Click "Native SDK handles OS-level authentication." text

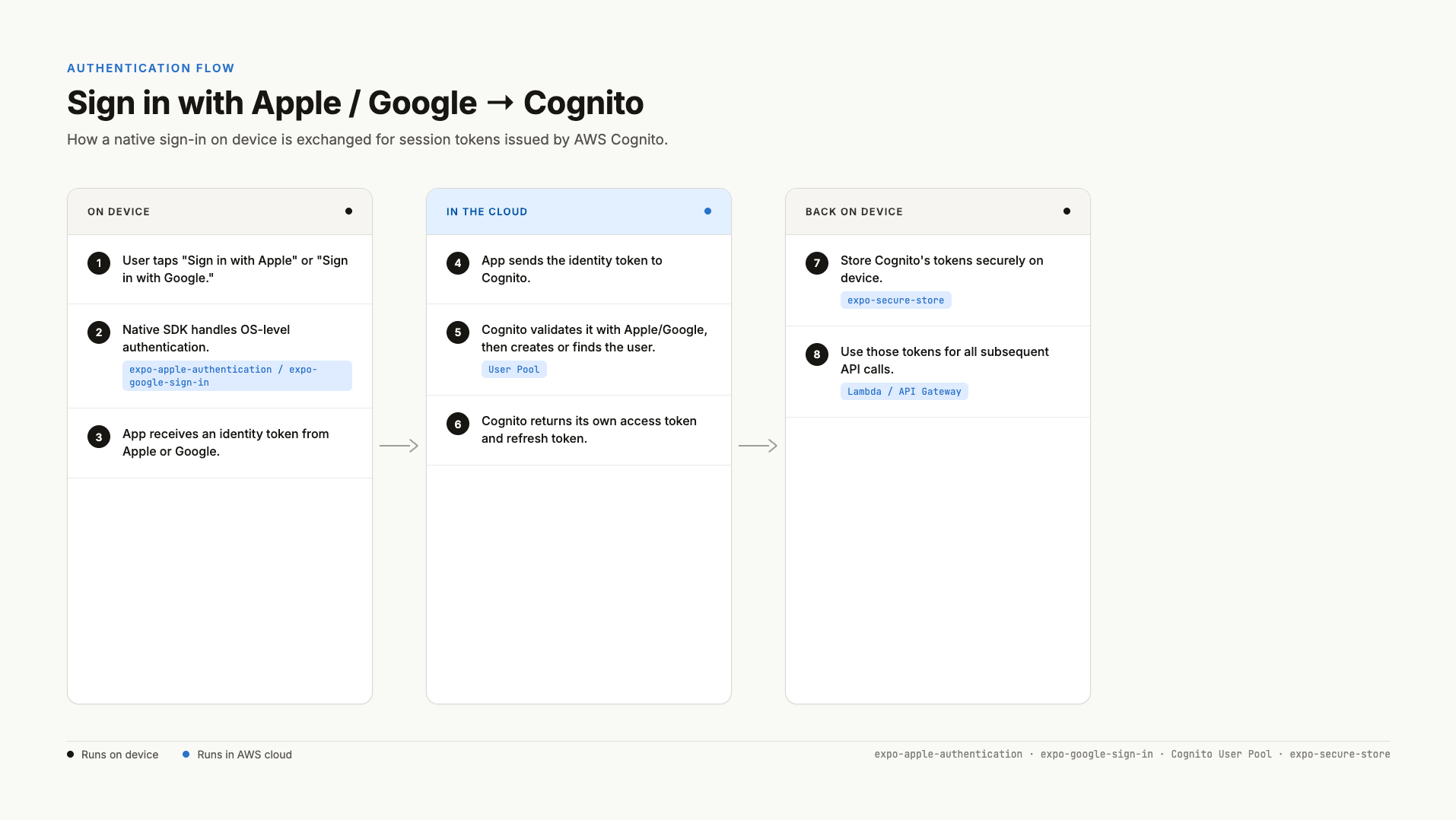(x=206, y=338)
